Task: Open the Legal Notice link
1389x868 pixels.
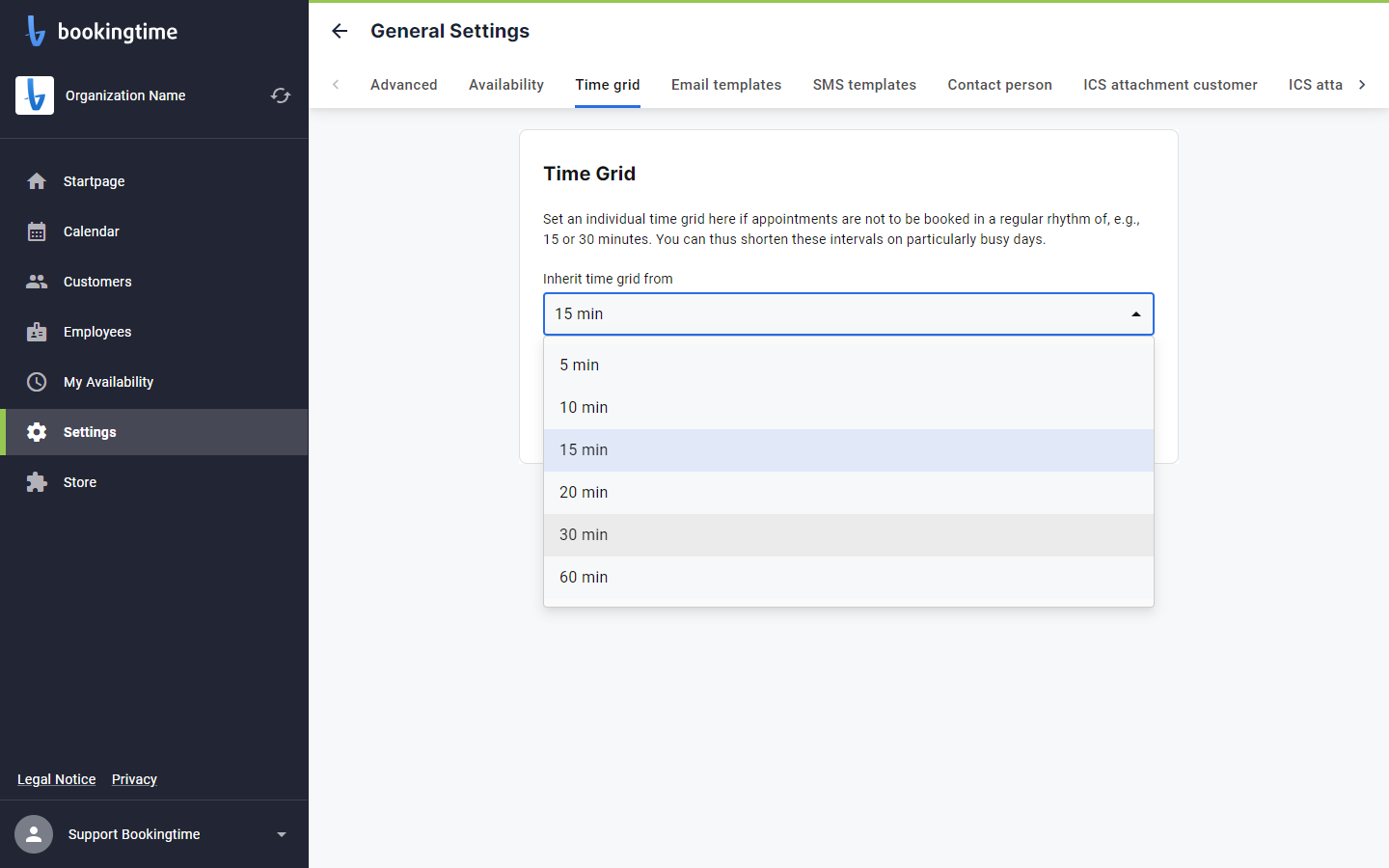Action: coord(57,779)
